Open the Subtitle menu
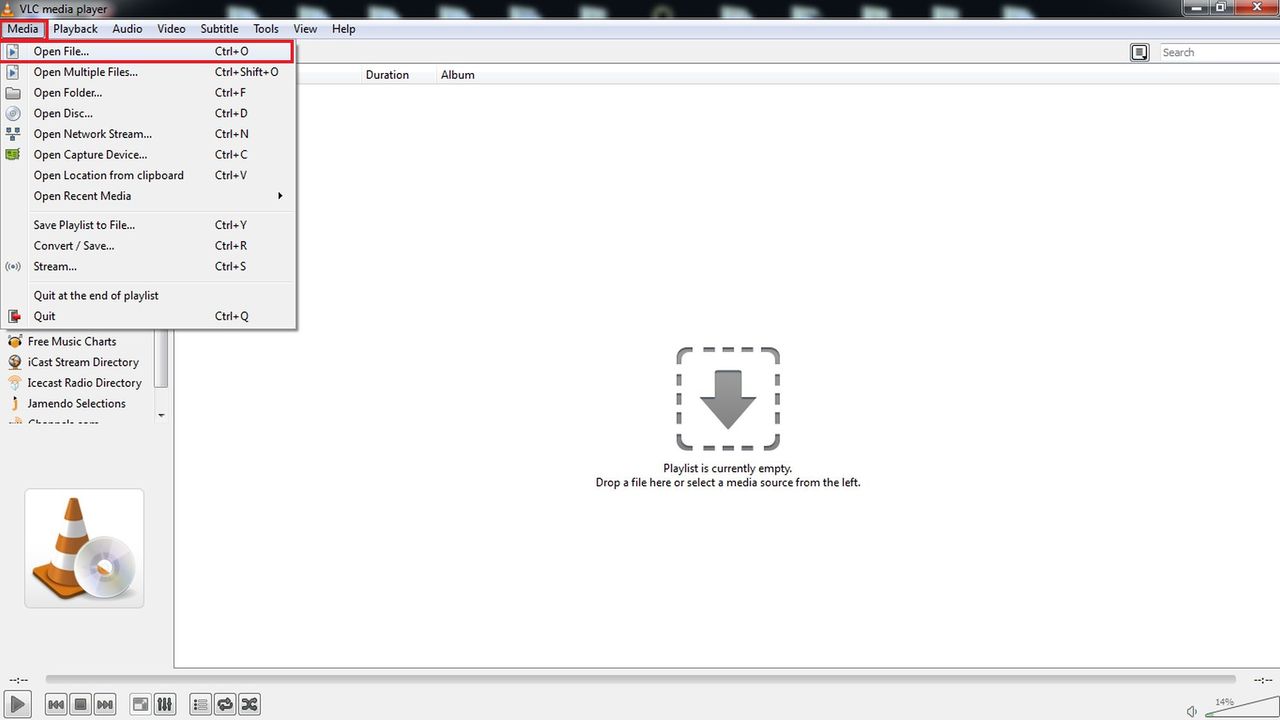Image resolution: width=1280 pixels, height=720 pixels. pyautogui.click(x=219, y=29)
